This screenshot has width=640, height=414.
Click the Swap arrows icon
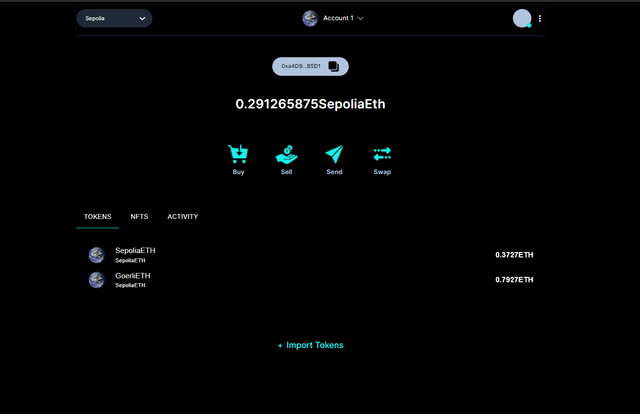pos(382,154)
